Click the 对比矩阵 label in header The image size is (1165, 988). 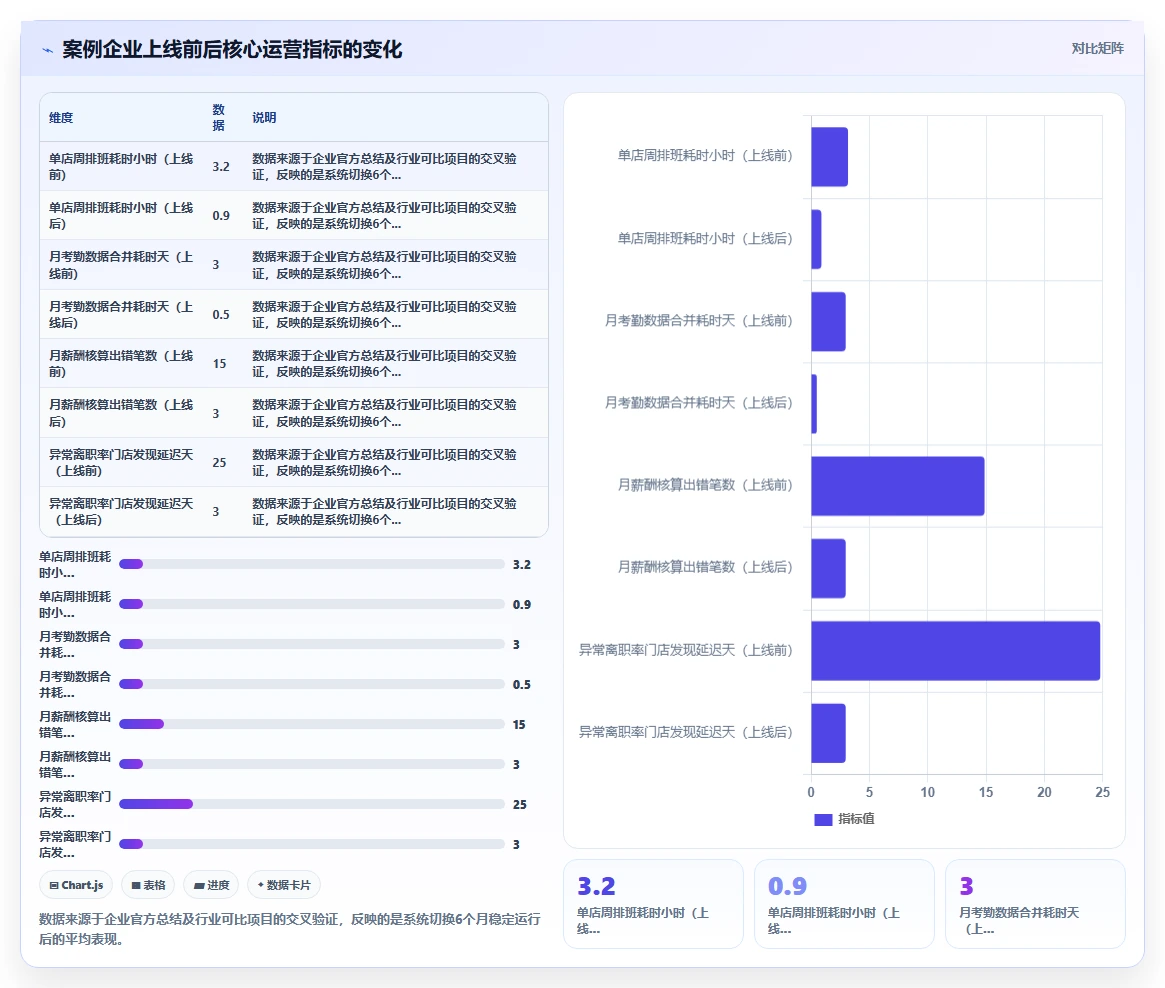click(1097, 48)
